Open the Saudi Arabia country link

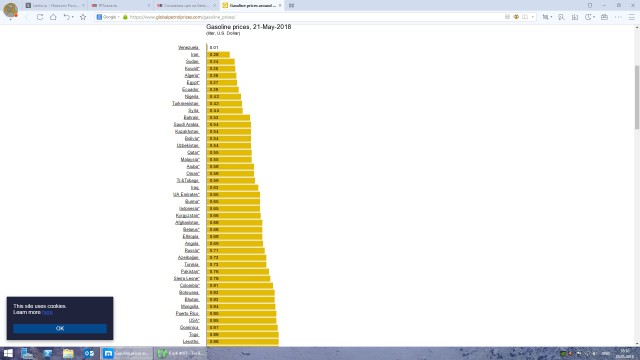point(186,124)
